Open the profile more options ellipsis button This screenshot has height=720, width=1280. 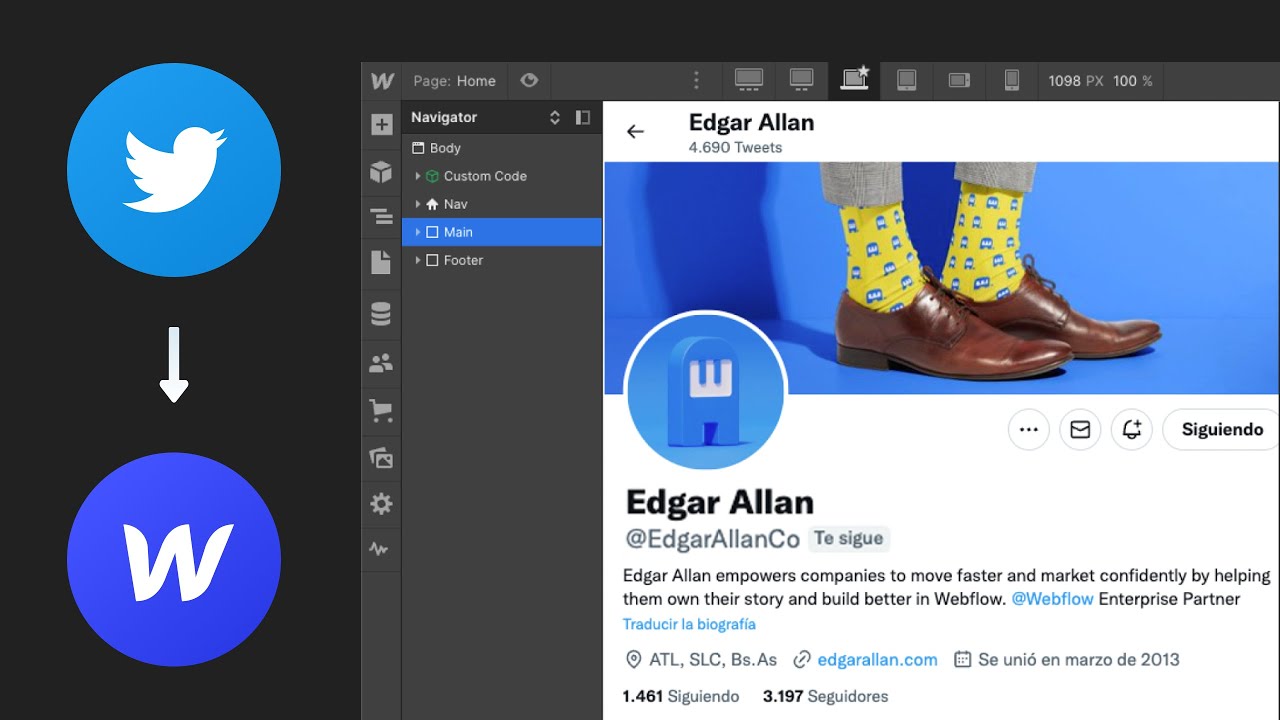(1028, 430)
